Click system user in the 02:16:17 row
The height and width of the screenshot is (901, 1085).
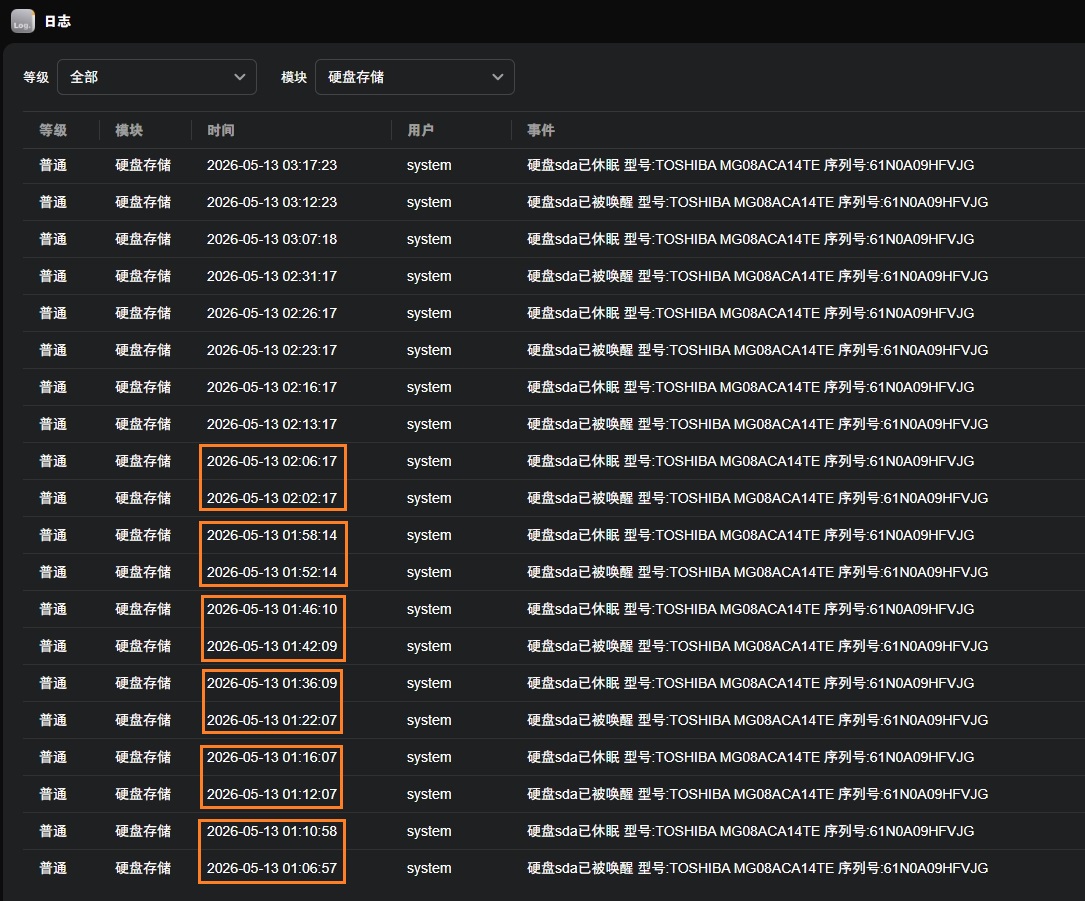pyautogui.click(x=429, y=388)
